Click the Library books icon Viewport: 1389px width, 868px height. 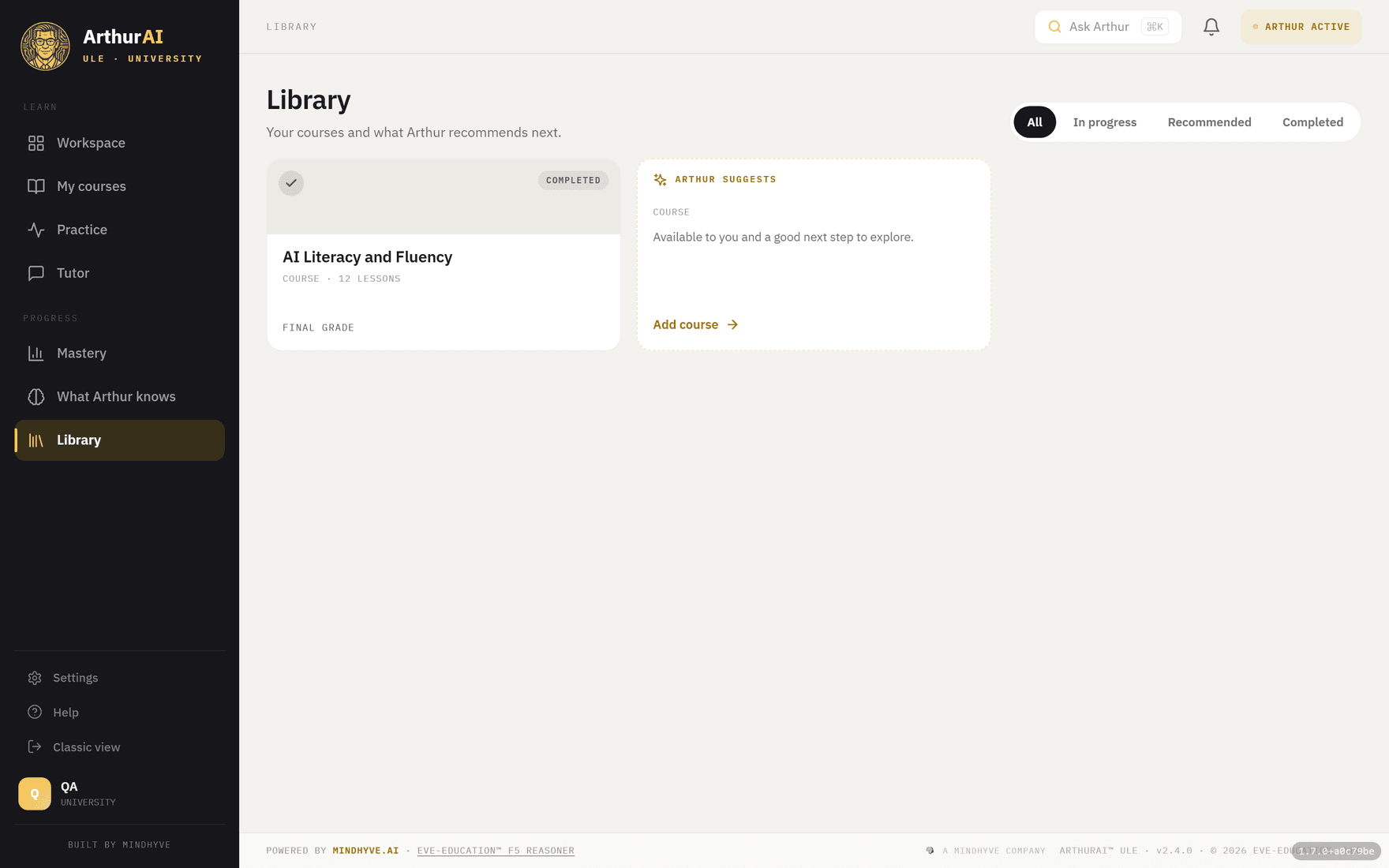(36, 440)
